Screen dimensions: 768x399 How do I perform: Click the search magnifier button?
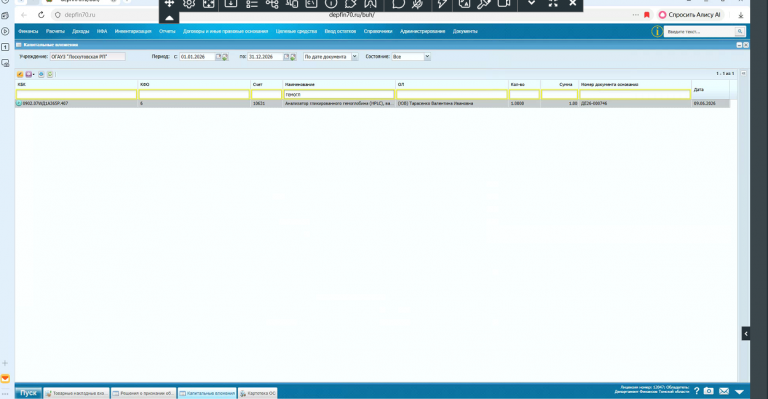(x=740, y=31)
